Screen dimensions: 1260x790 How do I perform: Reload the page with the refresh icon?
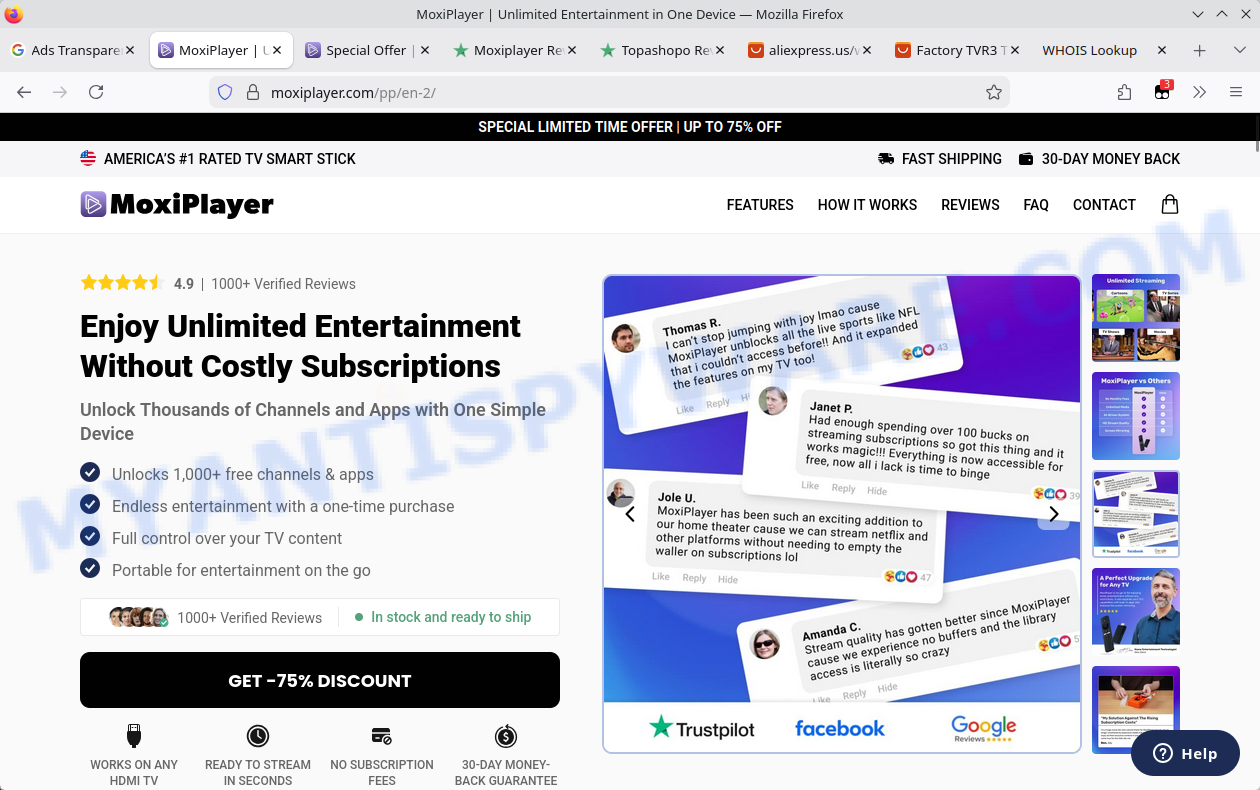(x=96, y=92)
